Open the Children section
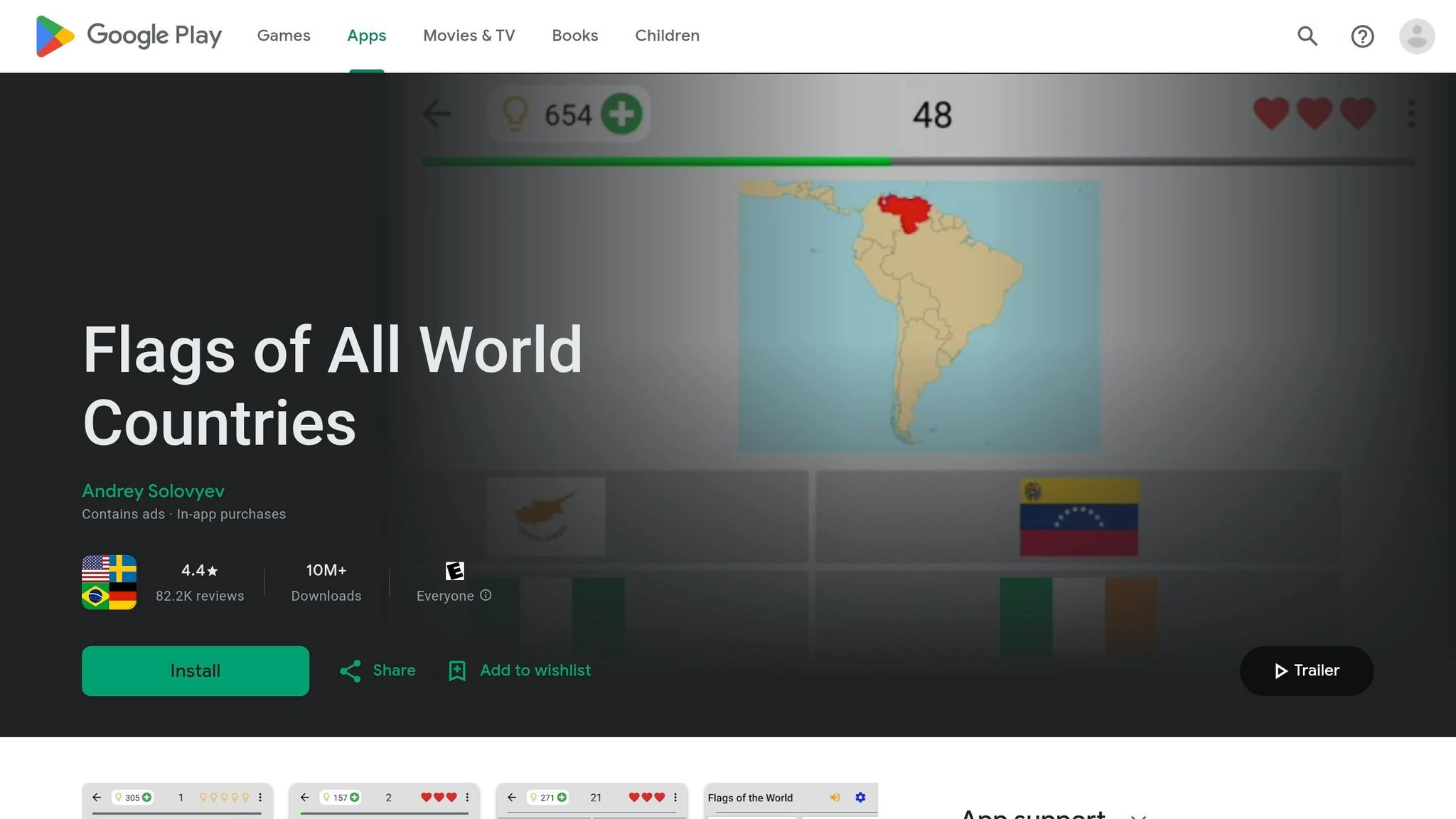This screenshot has width=1456, height=819. (666, 36)
